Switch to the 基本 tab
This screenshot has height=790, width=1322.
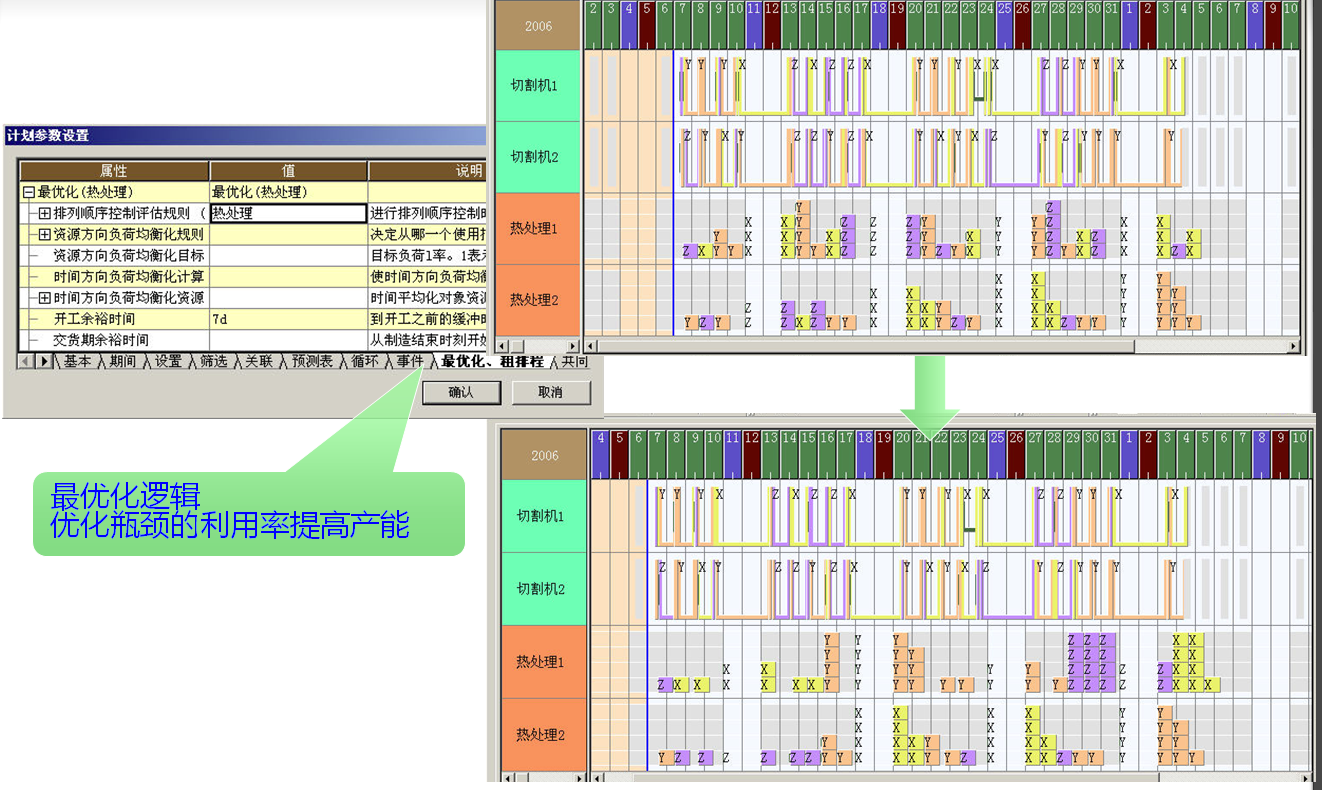pos(77,362)
